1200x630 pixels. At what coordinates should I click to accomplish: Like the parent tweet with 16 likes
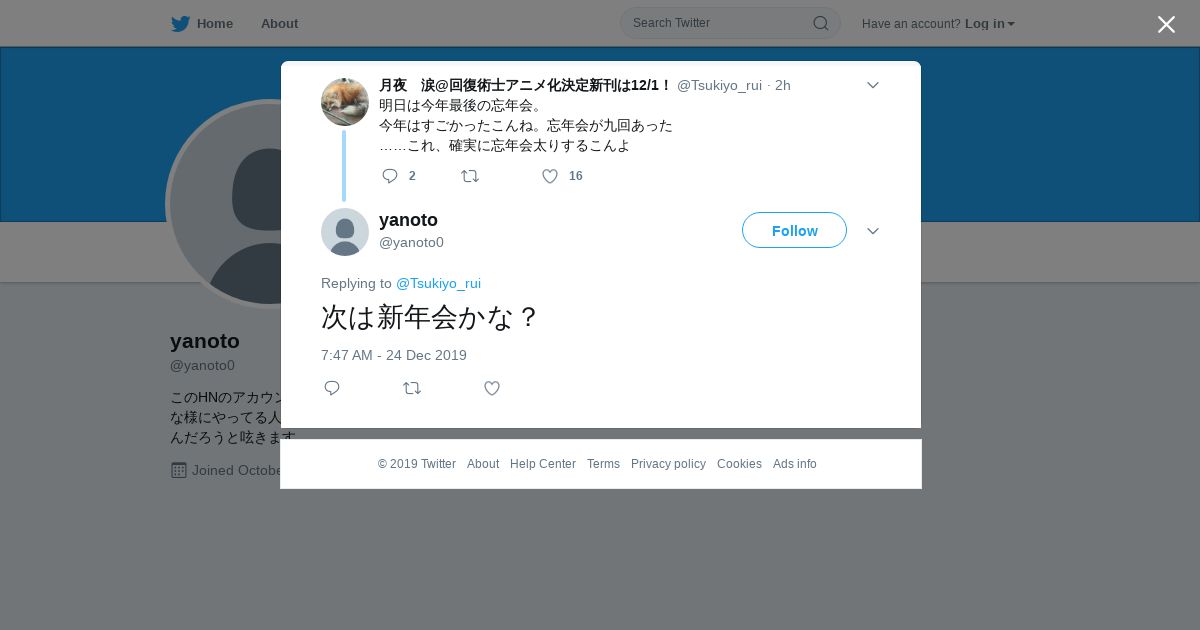(x=550, y=176)
